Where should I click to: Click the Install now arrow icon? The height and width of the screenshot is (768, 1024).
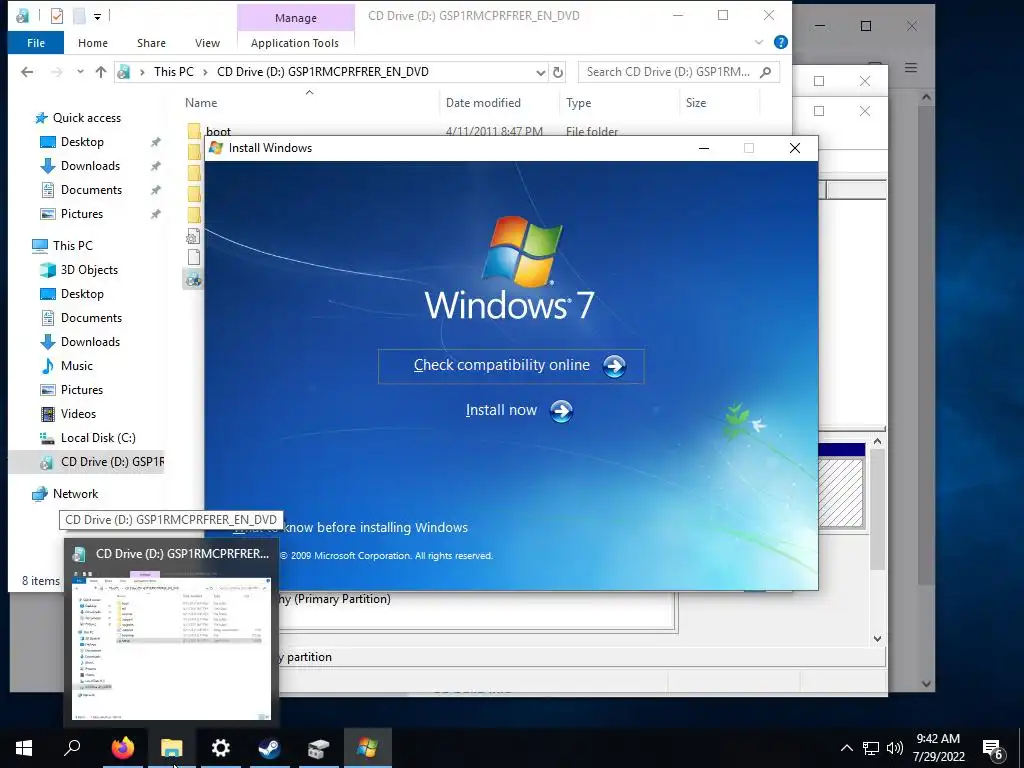[x=561, y=411]
